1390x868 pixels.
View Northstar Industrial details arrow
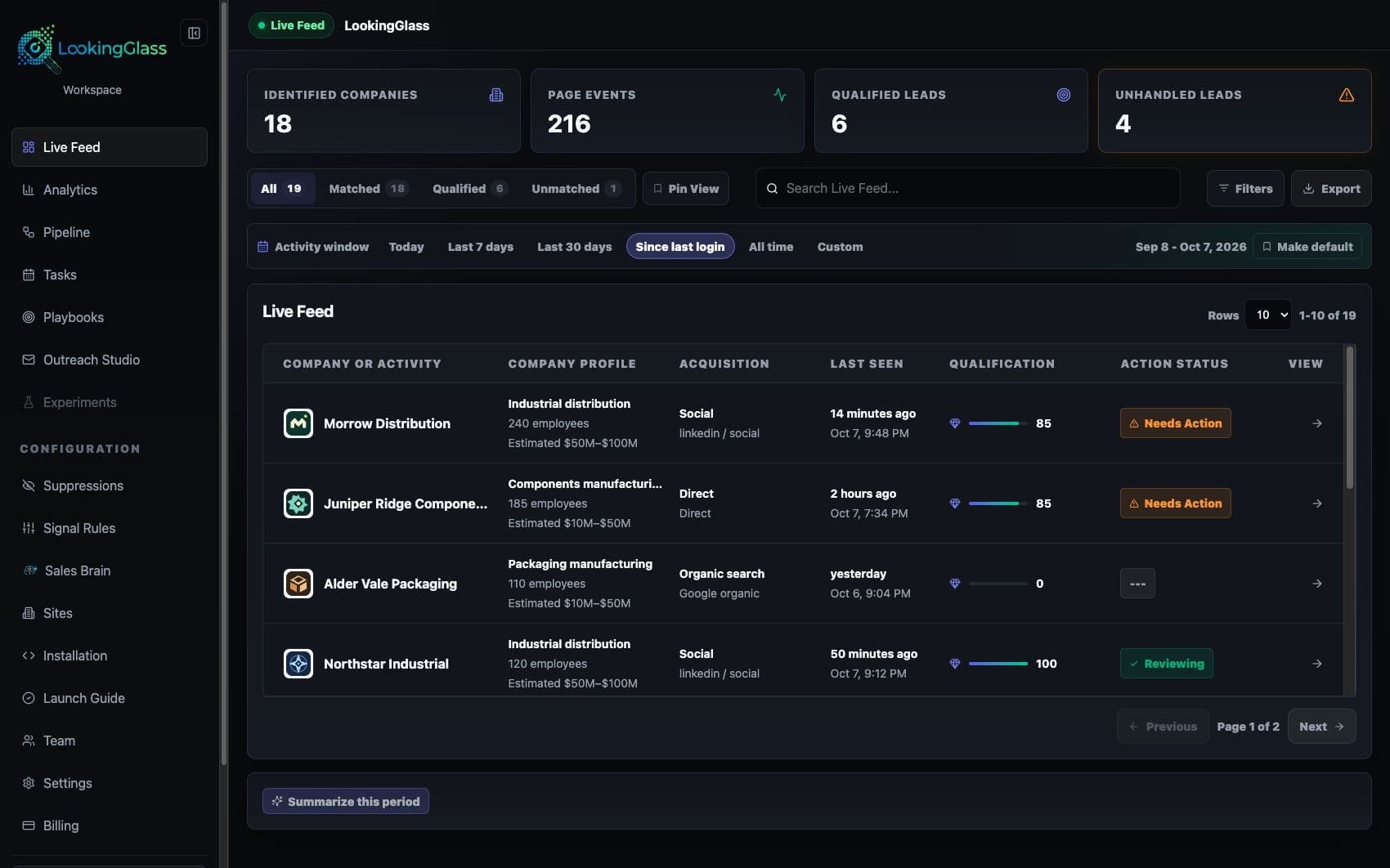[x=1316, y=664]
